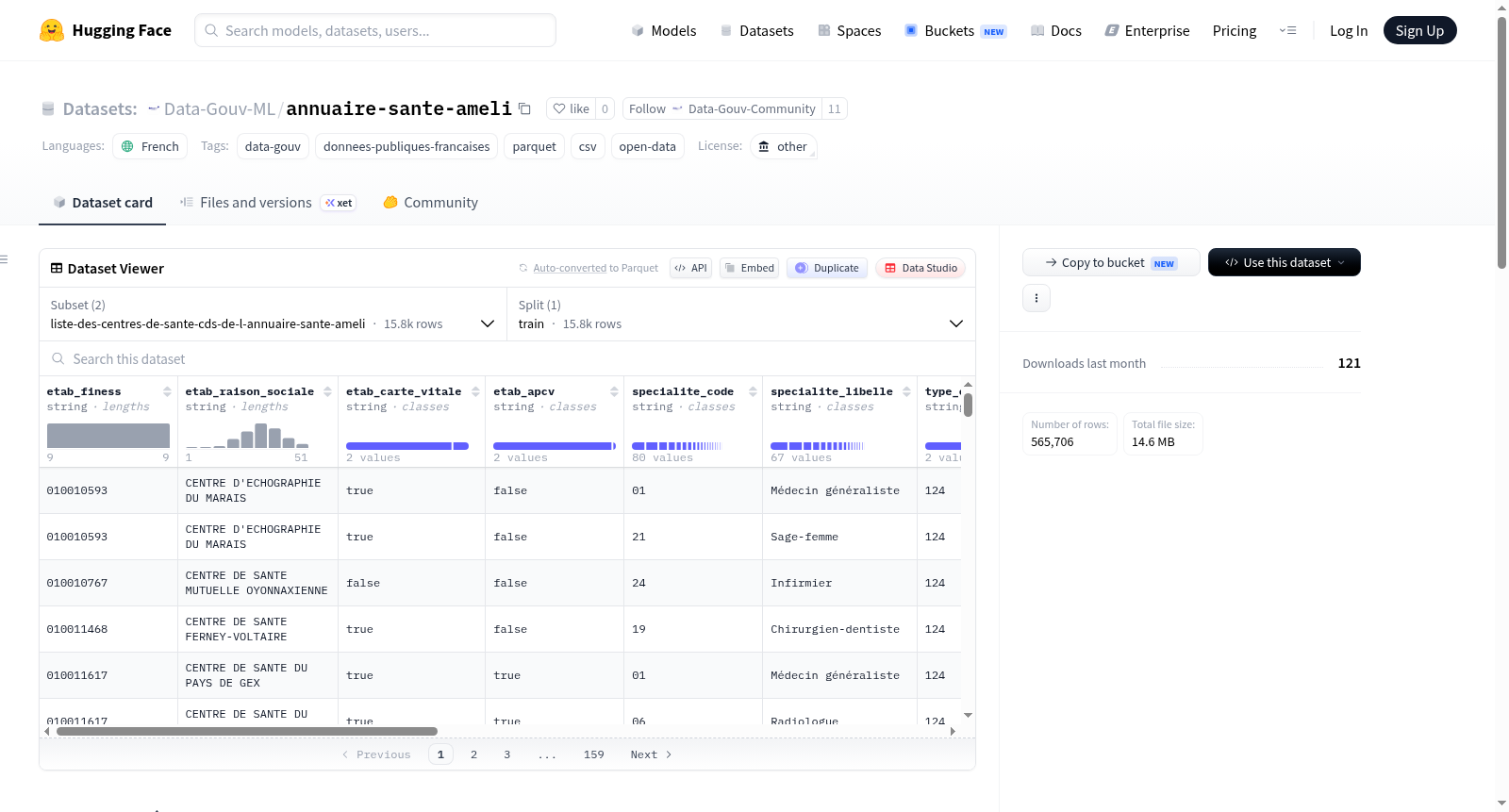Select the etab_carte_vitale distribution bar
1509x812 pixels.
pyautogui.click(x=407, y=446)
